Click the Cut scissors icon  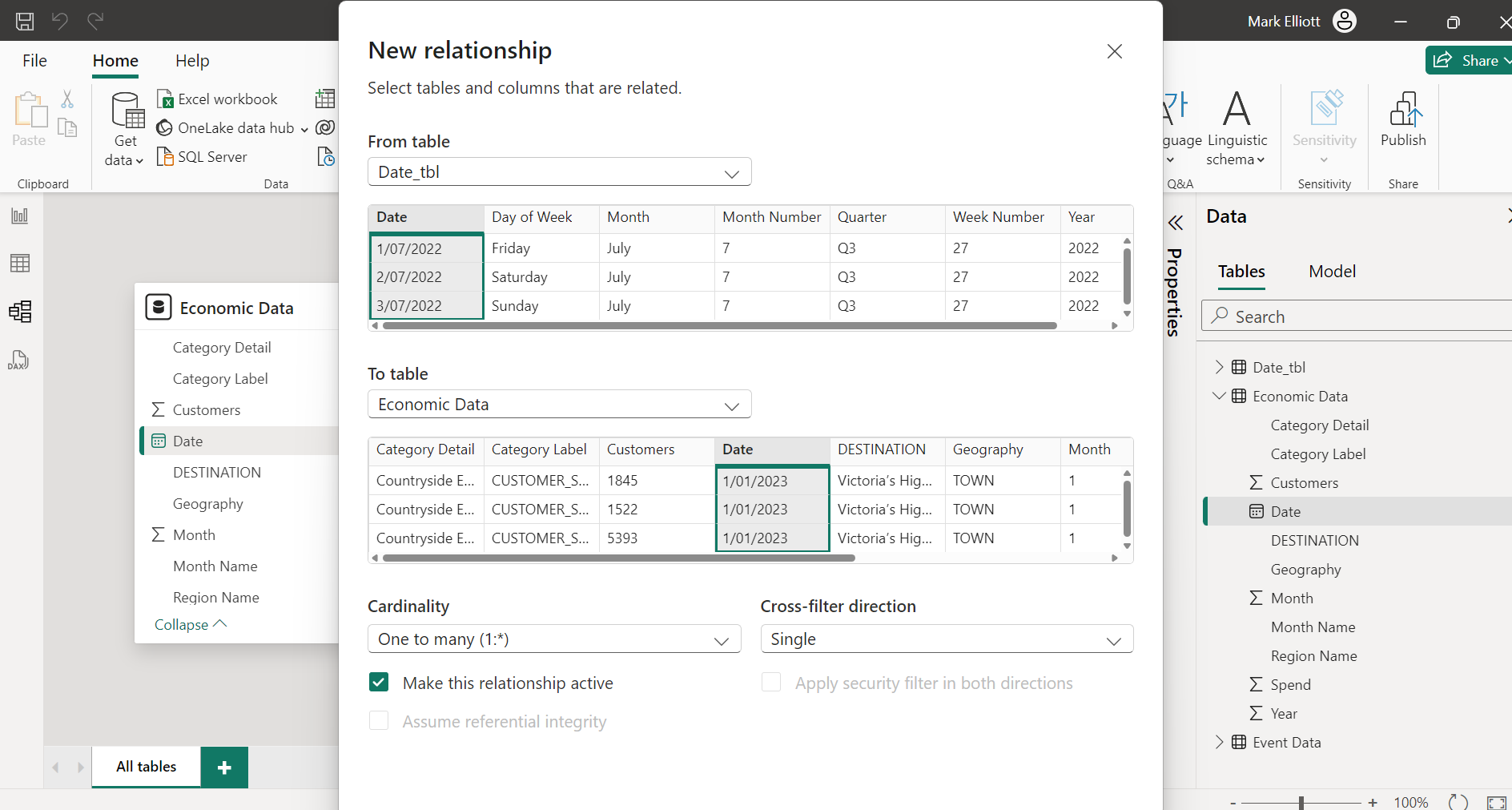[67, 99]
